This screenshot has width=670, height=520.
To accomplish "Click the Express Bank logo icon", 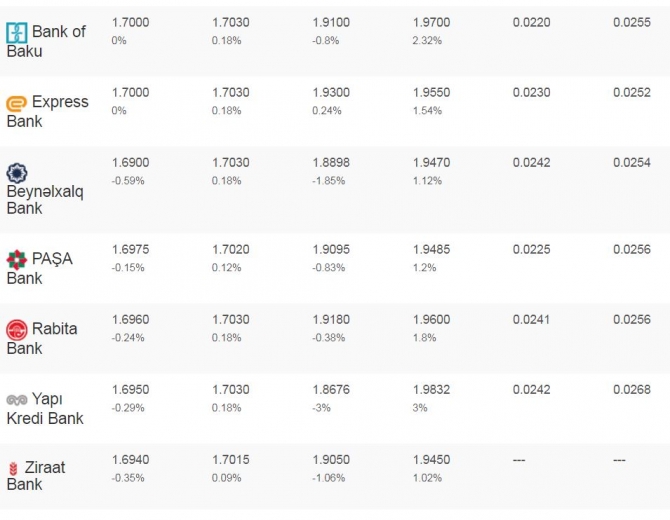I will (16, 103).
